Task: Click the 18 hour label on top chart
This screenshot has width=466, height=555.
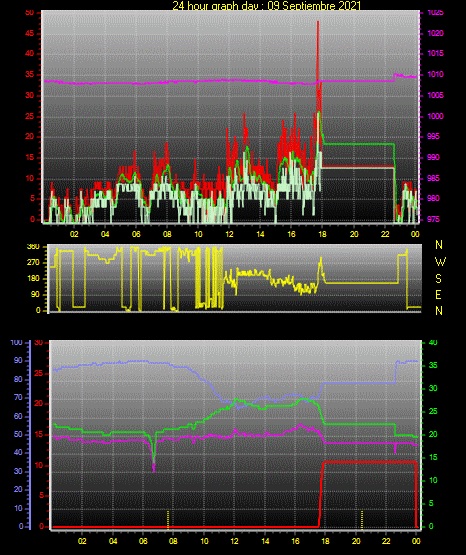Action: (x=322, y=234)
